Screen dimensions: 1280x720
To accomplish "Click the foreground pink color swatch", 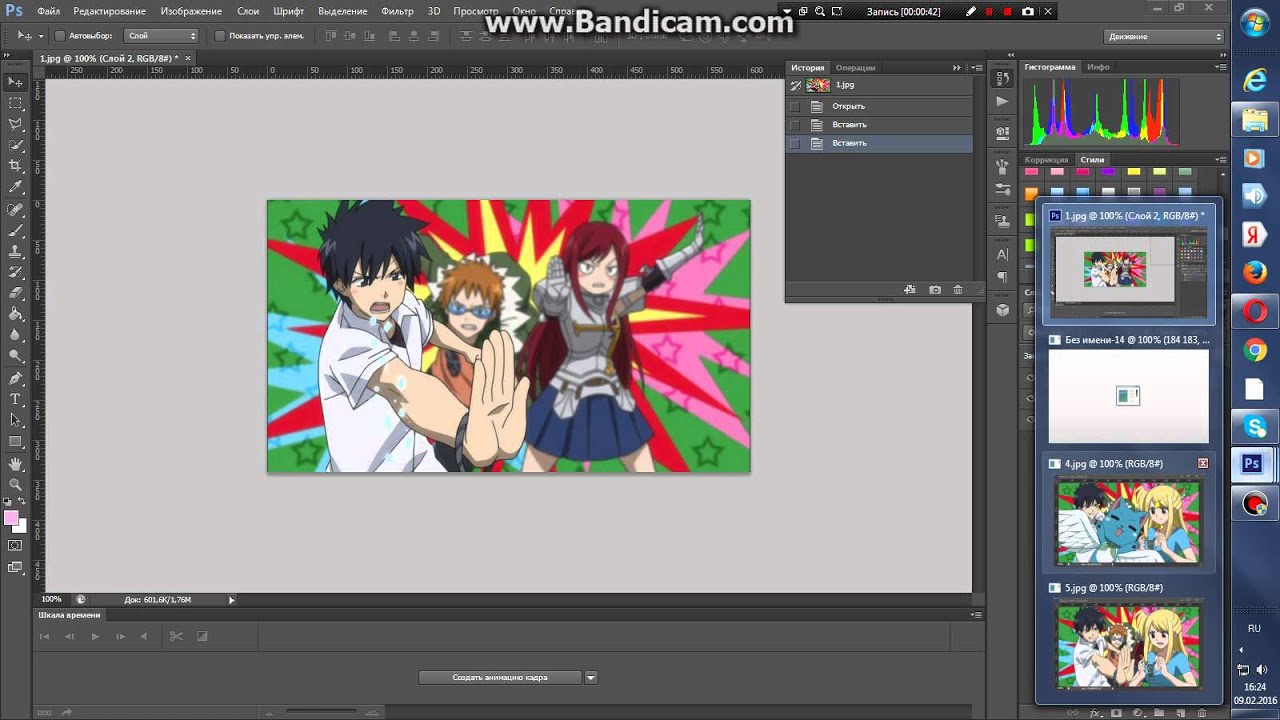I will (11, 518).
